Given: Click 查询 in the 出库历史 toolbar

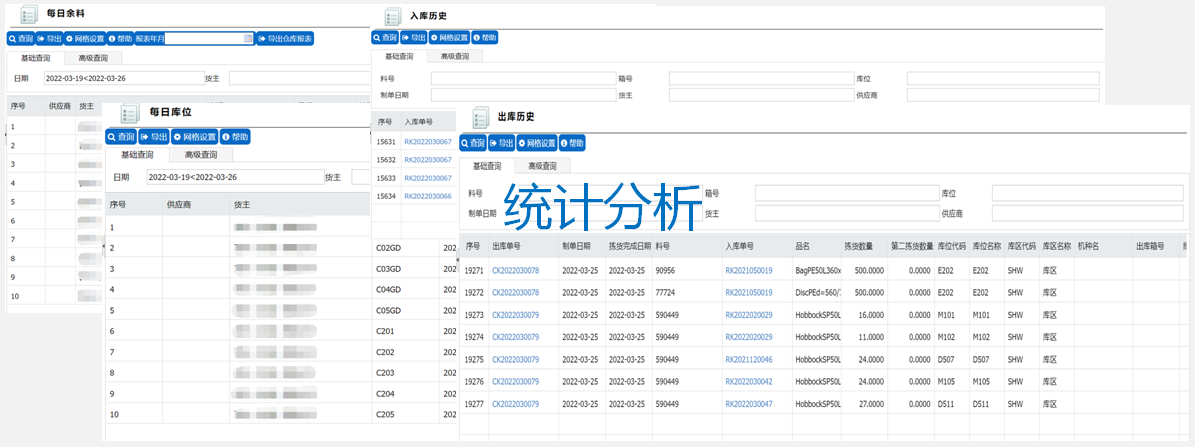Looking at the screenshot, I should [473, 143].
